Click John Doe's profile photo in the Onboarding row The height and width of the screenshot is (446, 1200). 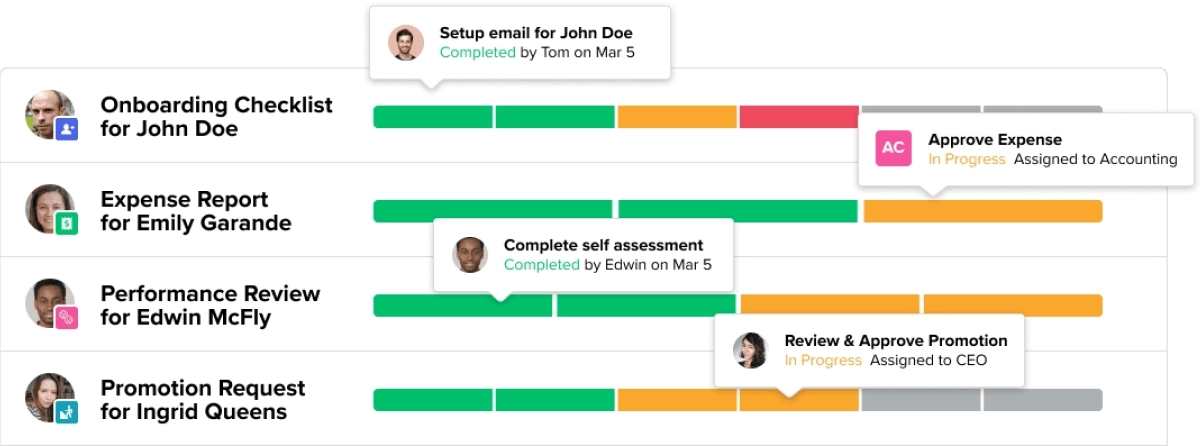[x=48, y=114]
